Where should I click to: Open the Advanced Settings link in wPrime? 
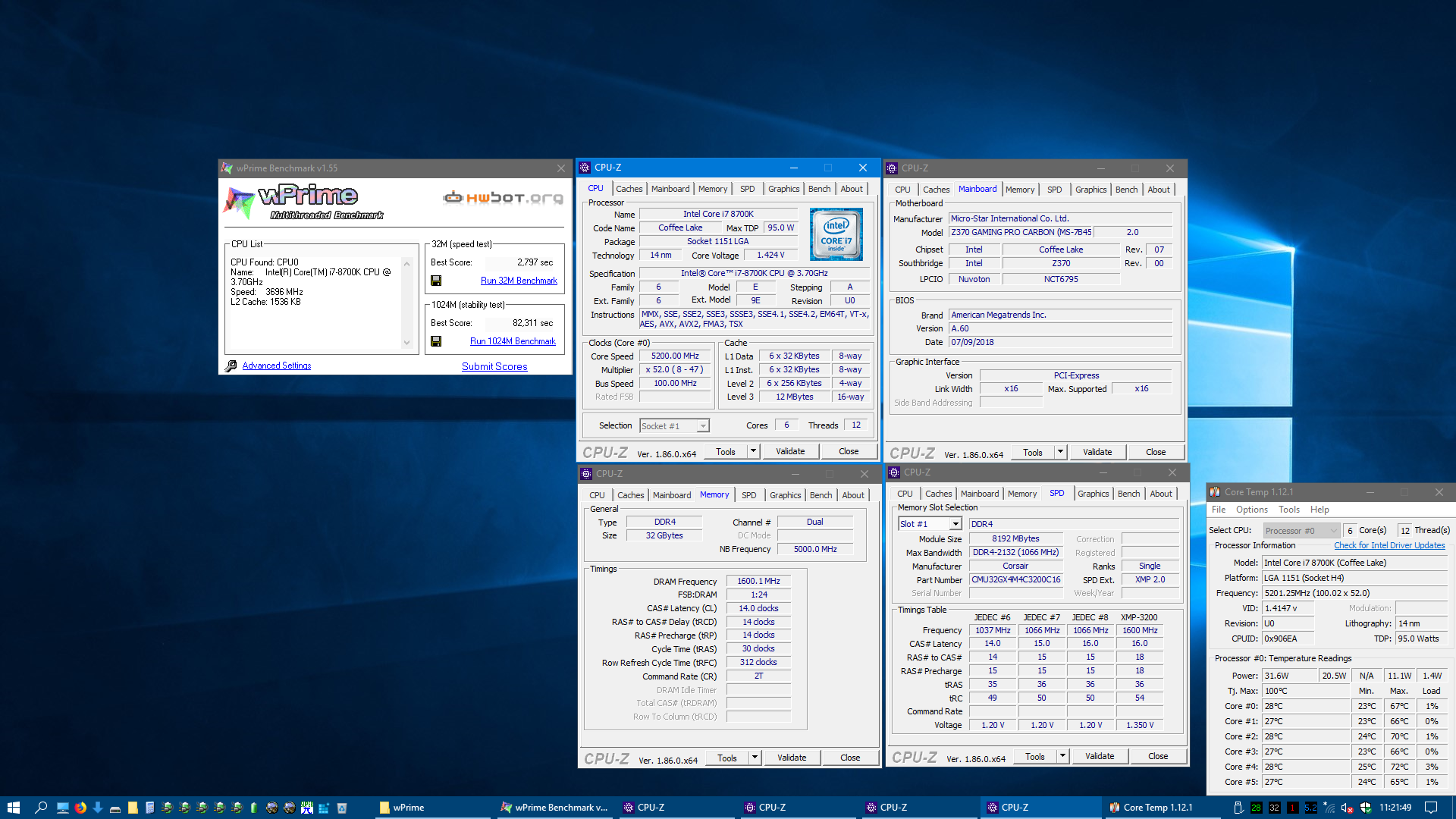(277, 366)
